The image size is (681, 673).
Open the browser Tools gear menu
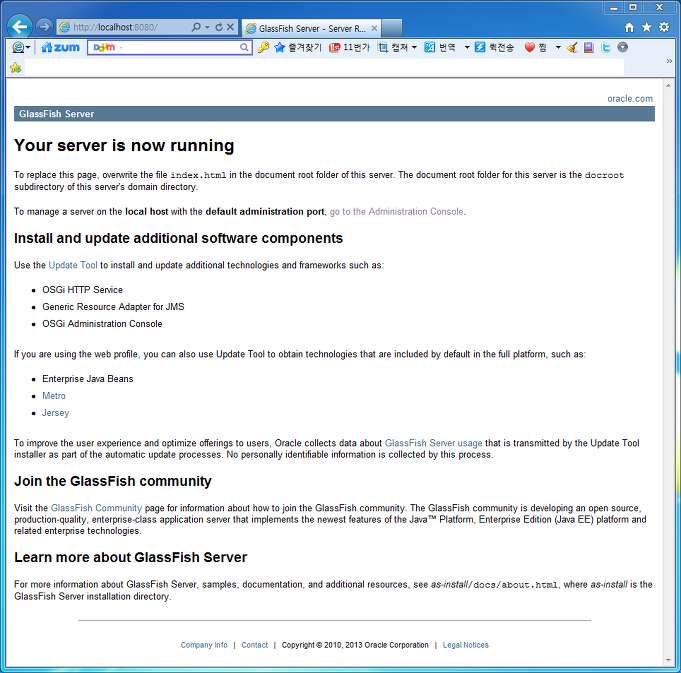(664, 27)
